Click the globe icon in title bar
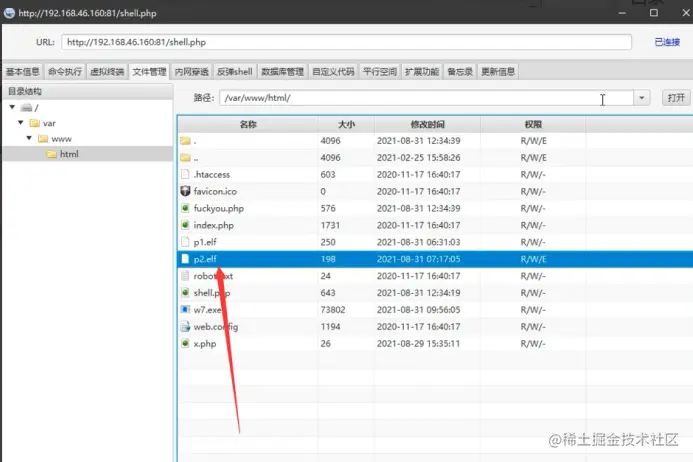The image size is (693, 462). coord(9,13)
